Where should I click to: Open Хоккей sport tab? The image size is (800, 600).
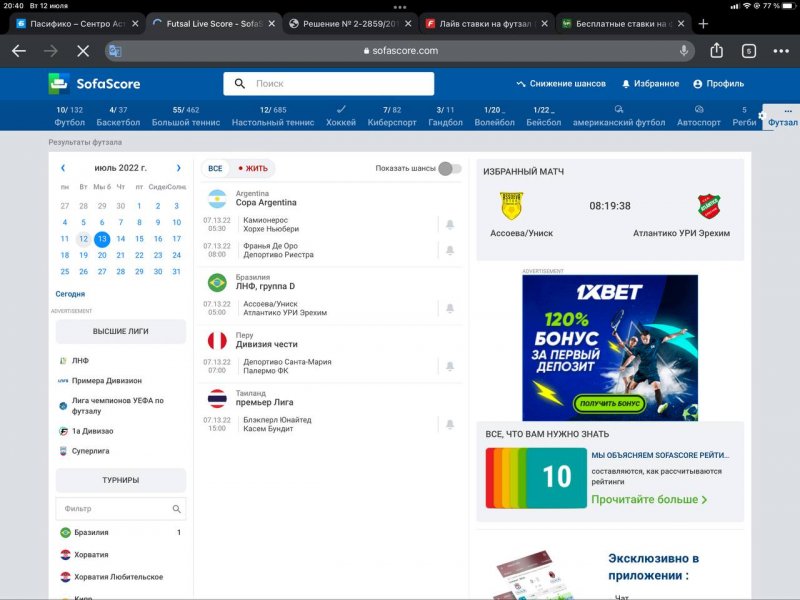click(x=341, y=116)
